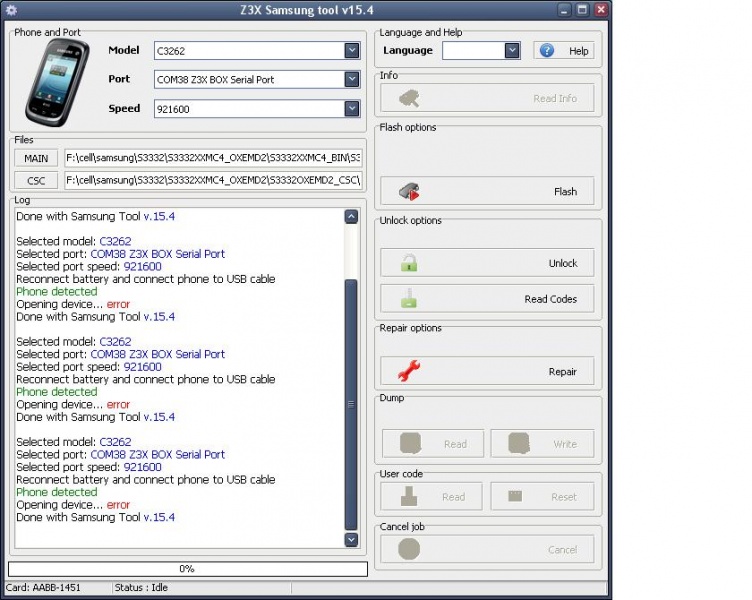Close the Z3X Samsung tool window
The width and height of the screenshot is (752, 600).
pyautogui.click(x=600, y=10)
